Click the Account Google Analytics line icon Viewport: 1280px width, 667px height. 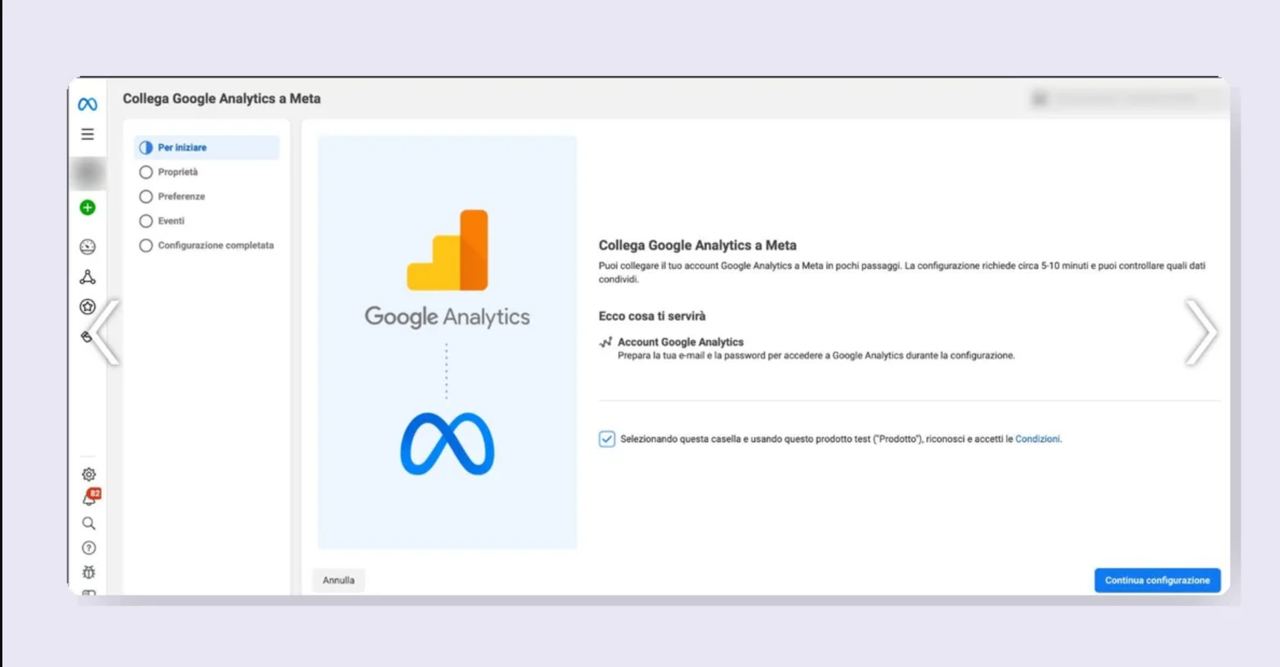pos(605,342)
